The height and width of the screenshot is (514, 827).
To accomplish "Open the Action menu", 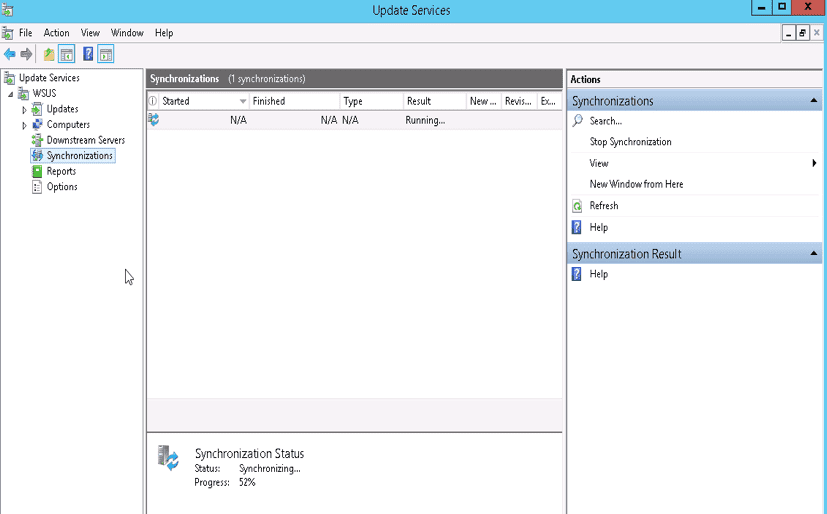I will pyautogui.click(x=57, y=33).
